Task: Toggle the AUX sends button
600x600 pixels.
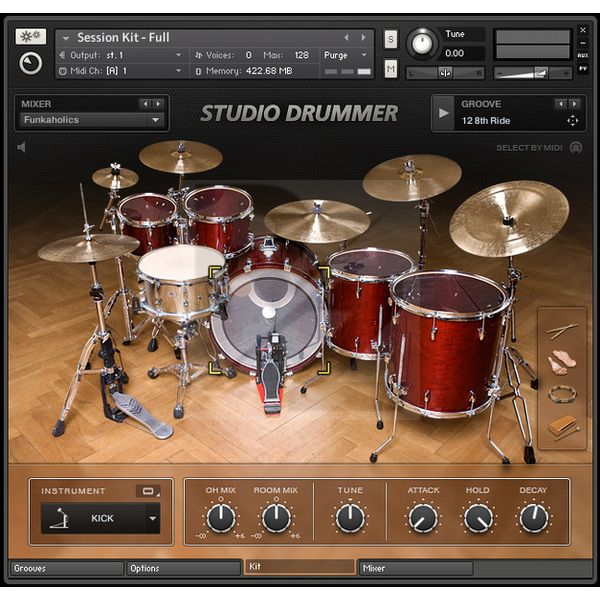Action: click(x=583, y=55)
